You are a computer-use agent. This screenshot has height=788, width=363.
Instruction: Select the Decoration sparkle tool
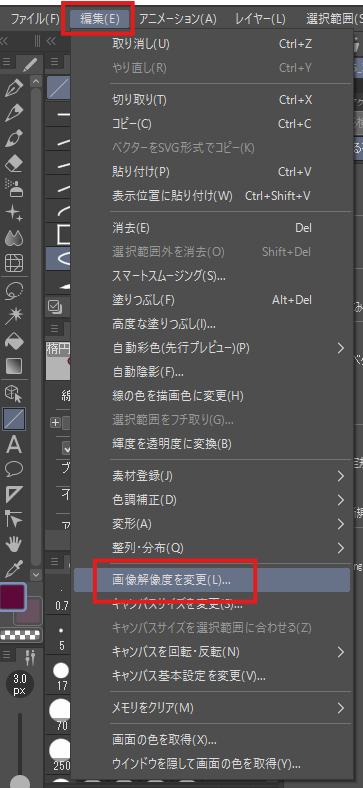(14, 213)
